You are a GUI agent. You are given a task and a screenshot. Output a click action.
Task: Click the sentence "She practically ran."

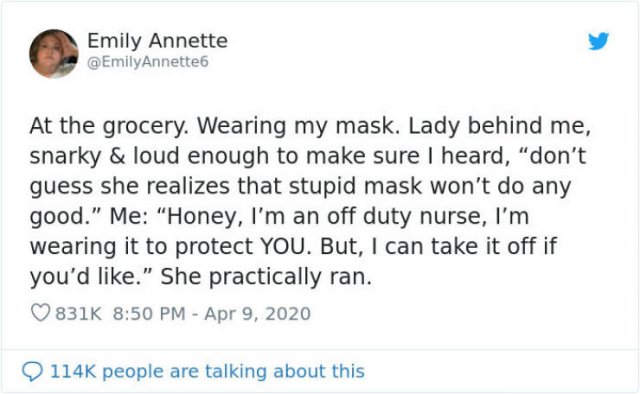(266, 277)
